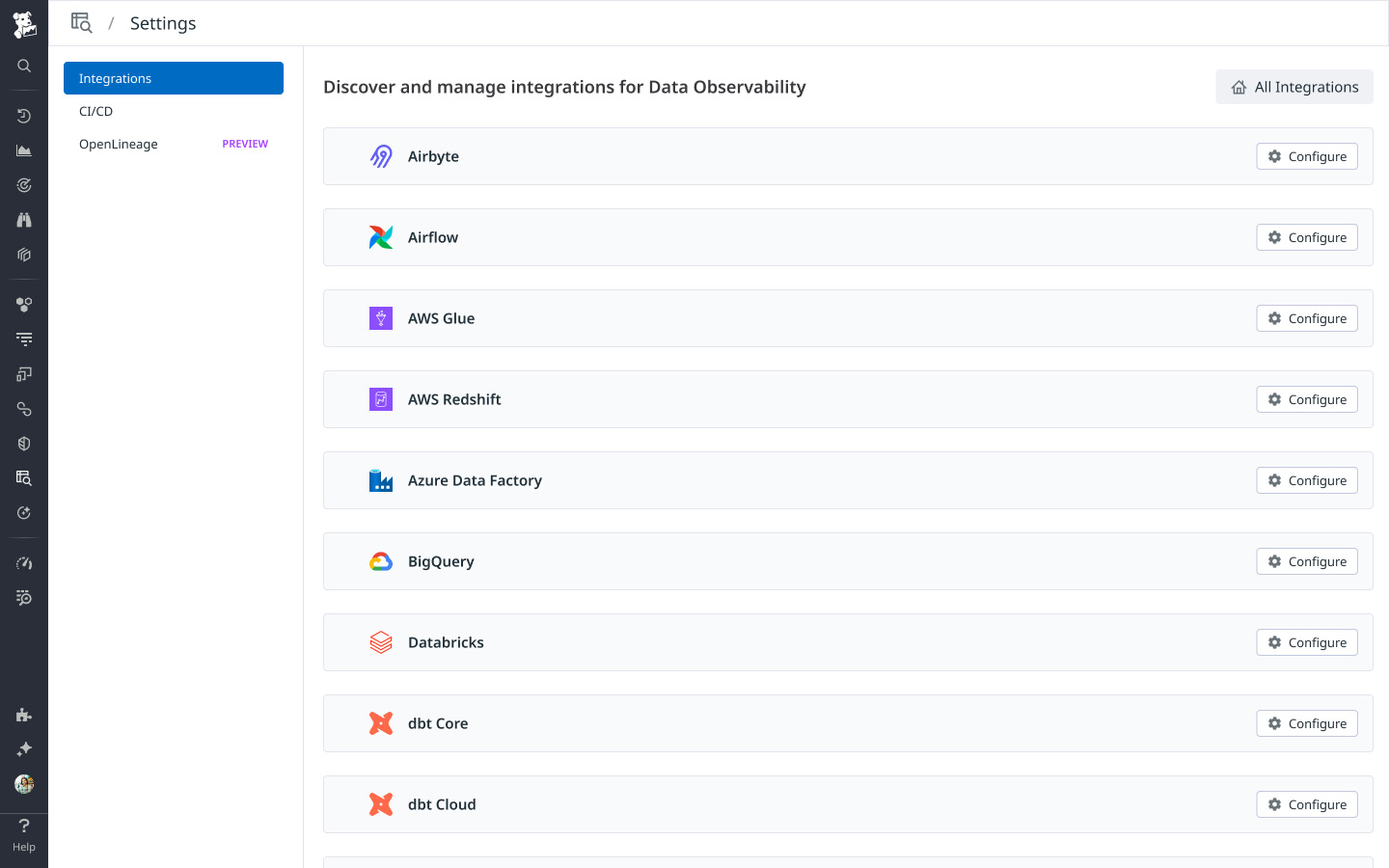The height and width of the screenshot is (868, 1389).
Task: Open the filter-lines icon in sidebar
Action: coord(24,339)
